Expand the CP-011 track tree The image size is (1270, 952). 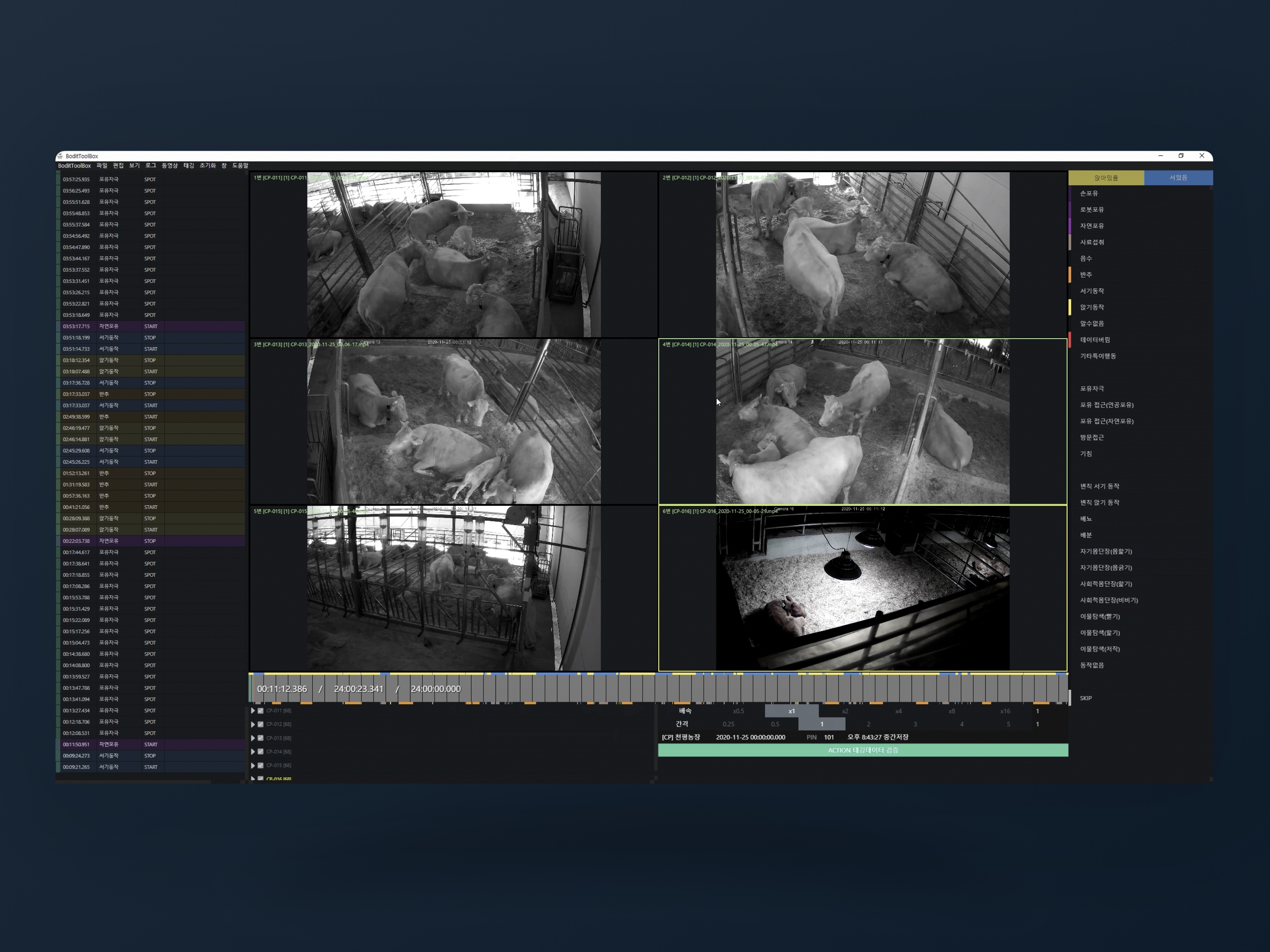(x=253, y=710)
